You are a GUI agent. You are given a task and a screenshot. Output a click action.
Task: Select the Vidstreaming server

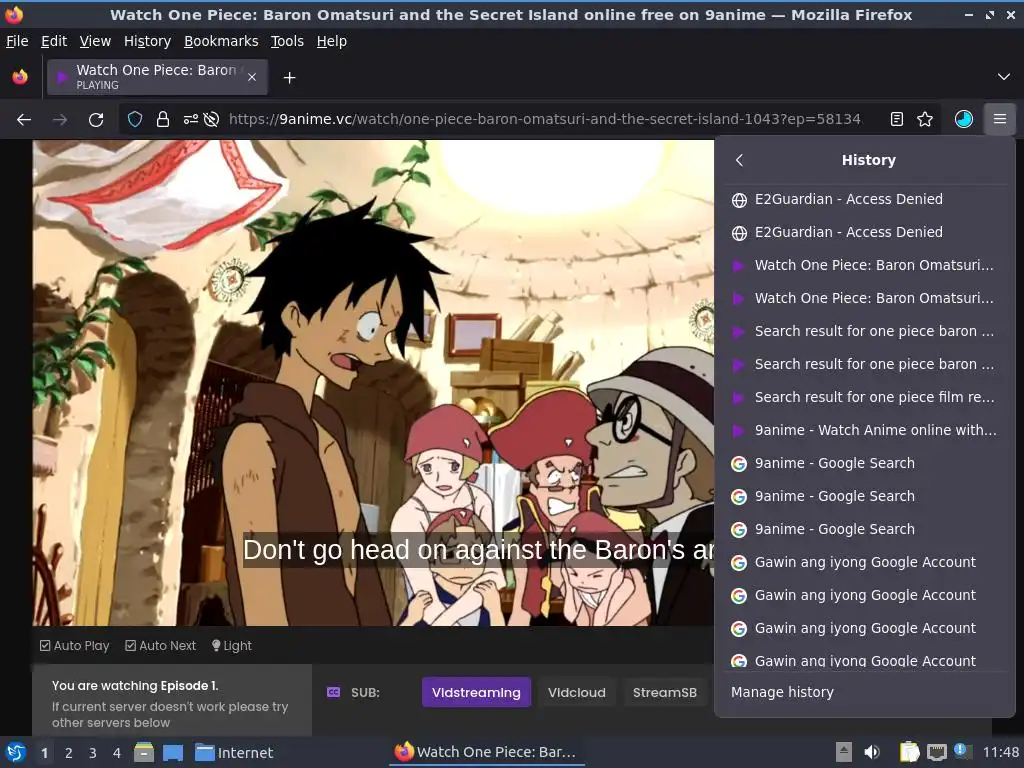click(x=476, y=692)
